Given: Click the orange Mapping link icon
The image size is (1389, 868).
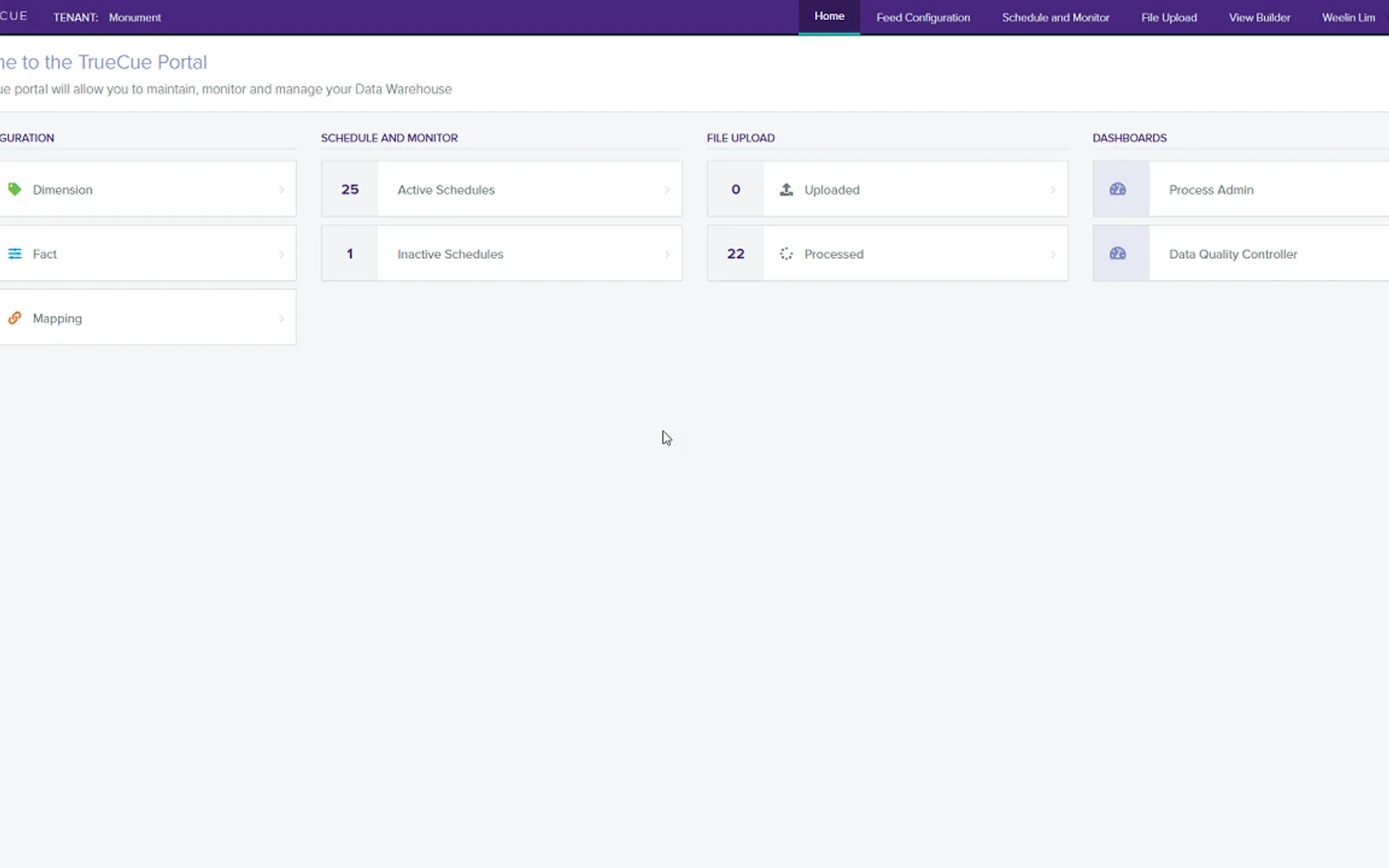Looking at the screenshot, I should tap(15, 318).
